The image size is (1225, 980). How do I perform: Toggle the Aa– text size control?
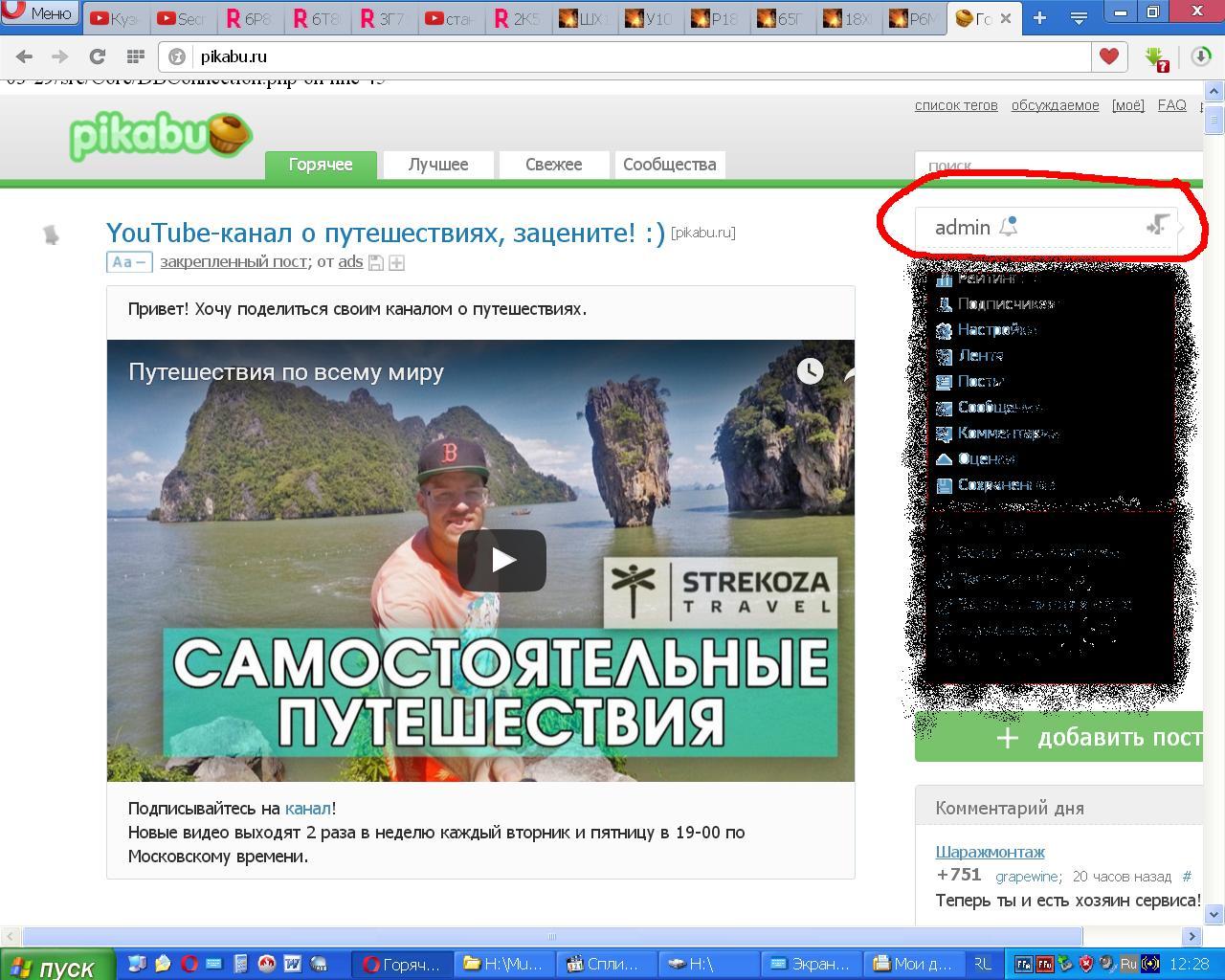point(129,262)
